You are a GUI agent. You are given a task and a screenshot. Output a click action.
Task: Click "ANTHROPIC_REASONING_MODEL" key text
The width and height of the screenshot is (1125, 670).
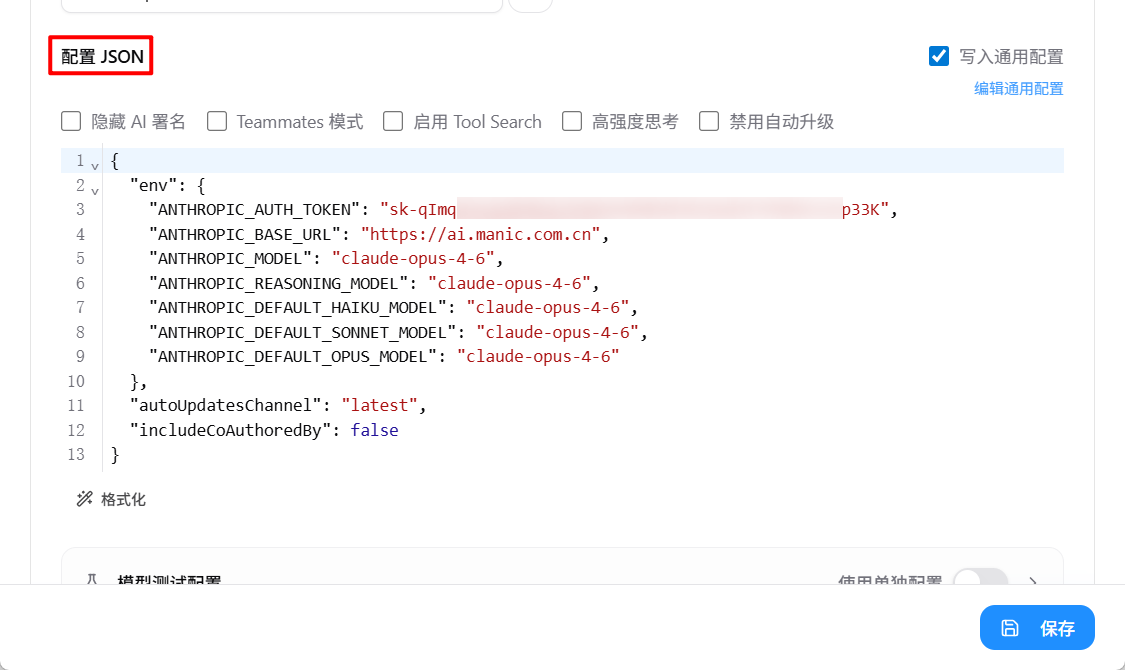[278, 283]
